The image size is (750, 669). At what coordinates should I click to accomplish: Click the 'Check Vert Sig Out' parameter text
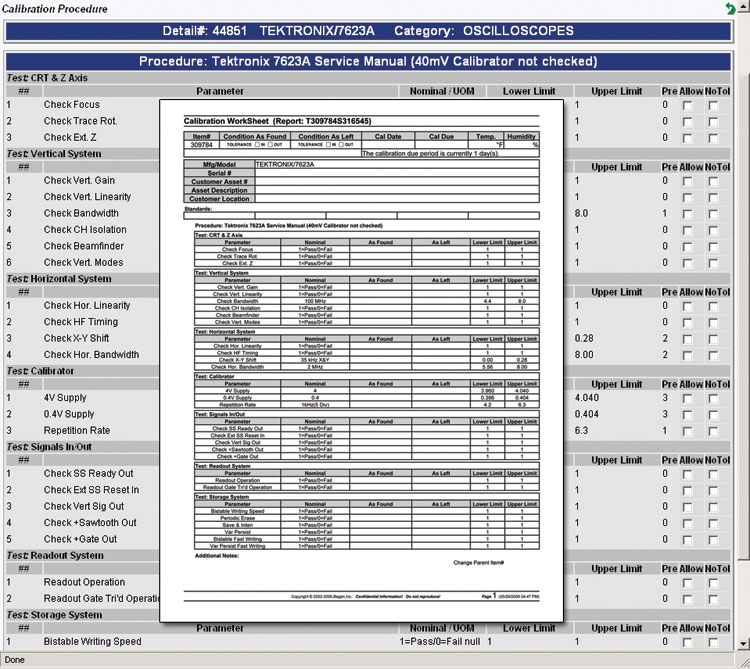84,506
